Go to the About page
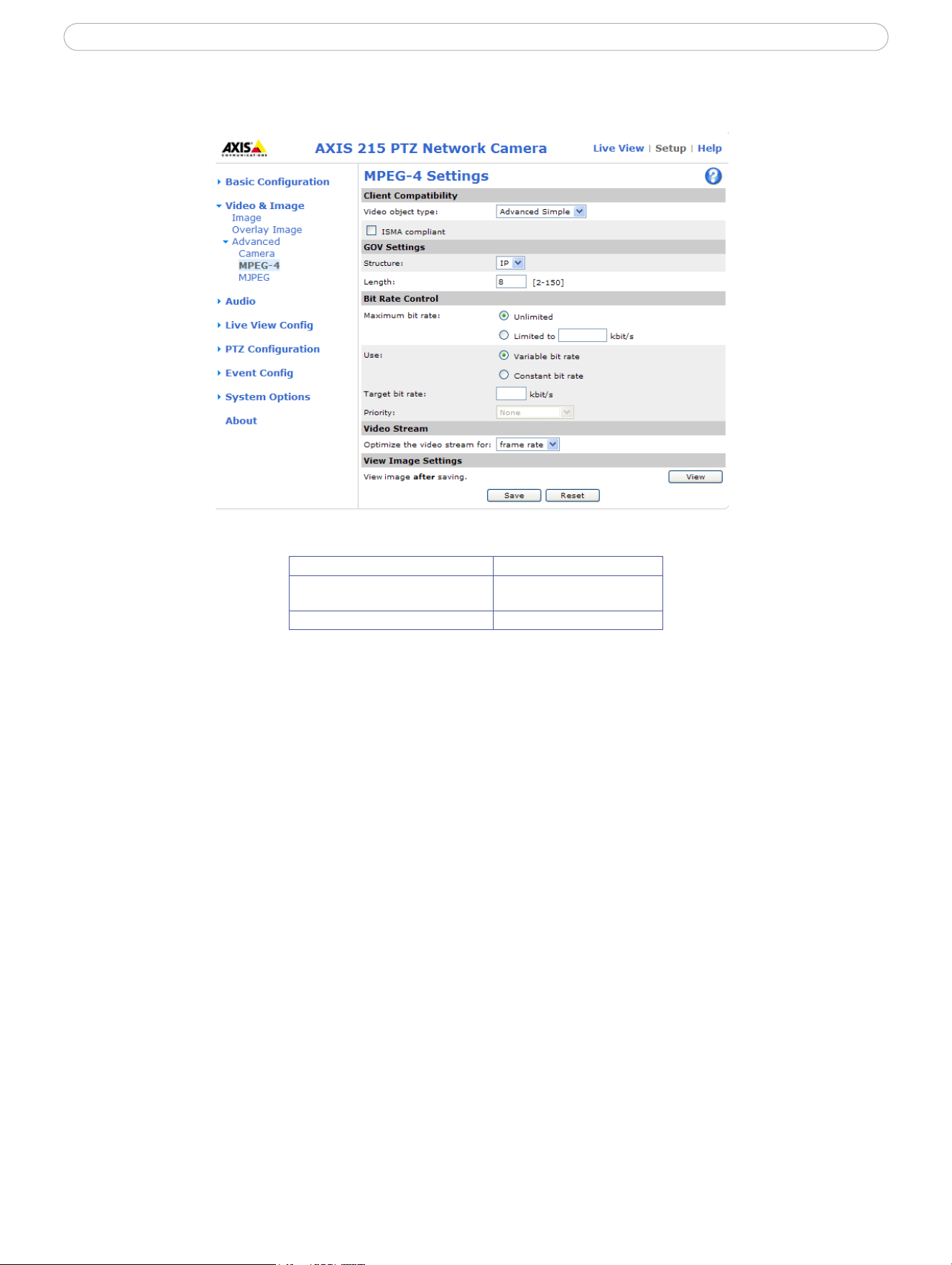The height and width of the screenshot is (1265, 952). [x=241, y=421]
